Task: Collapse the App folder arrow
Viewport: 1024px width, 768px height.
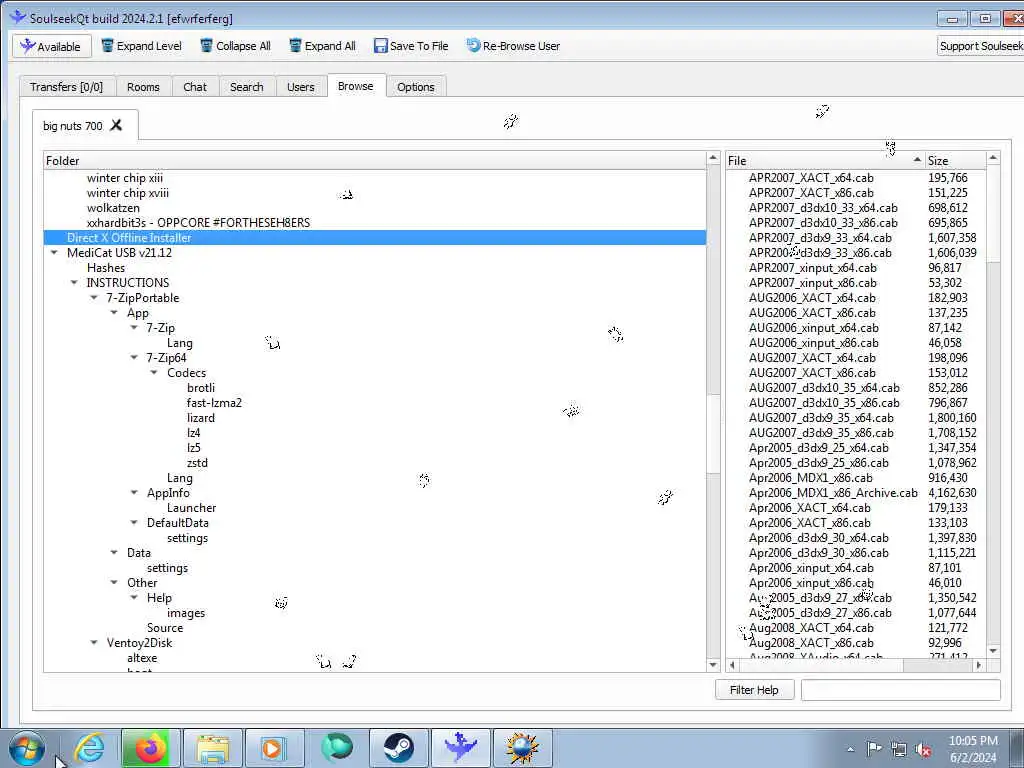Action: pos(114,313)
